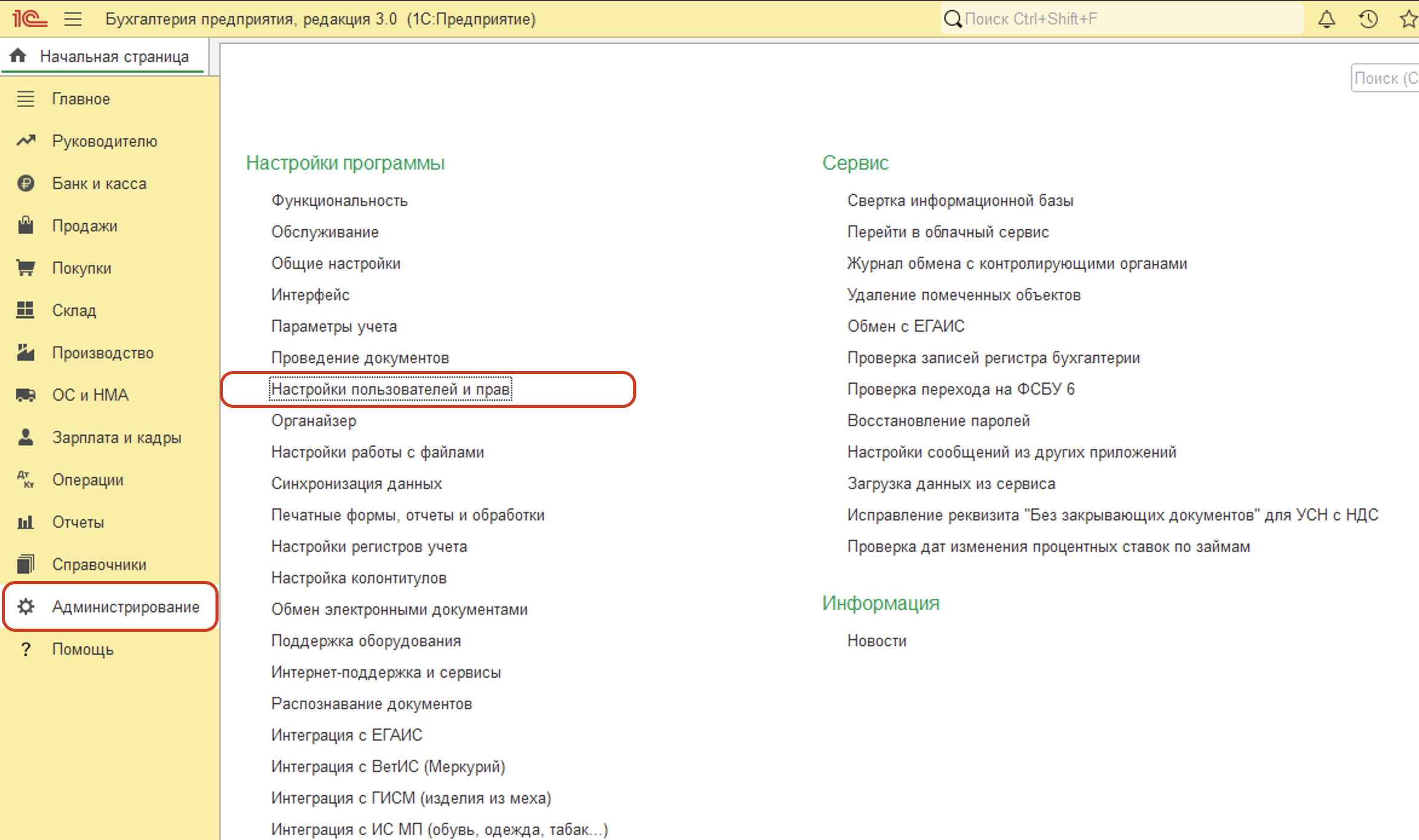Click the menu search field at the top right
The image size is (1419, 840).
(x=1386, y=78)
